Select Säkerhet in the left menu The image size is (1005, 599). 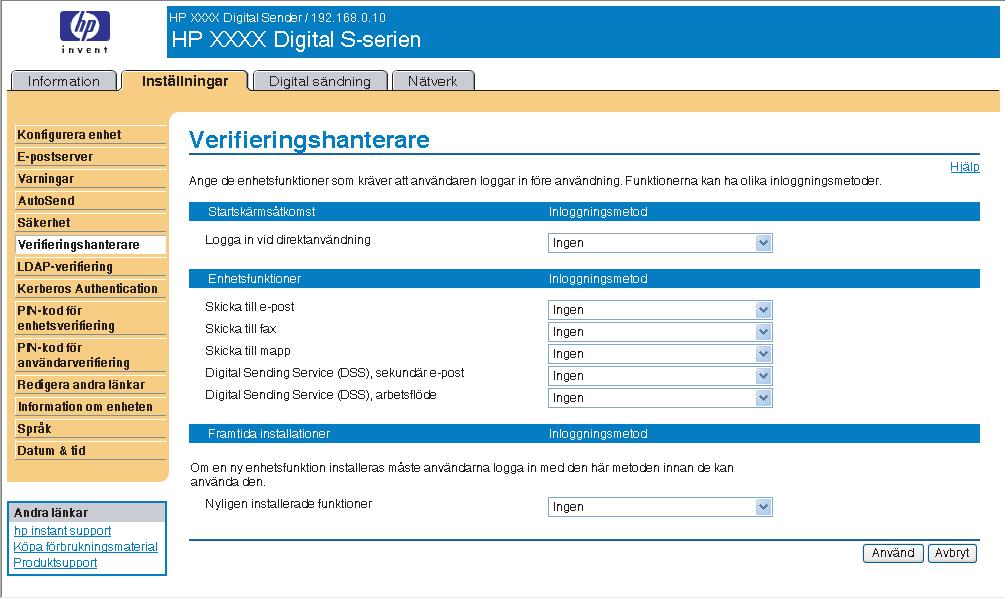click(90, 222)
